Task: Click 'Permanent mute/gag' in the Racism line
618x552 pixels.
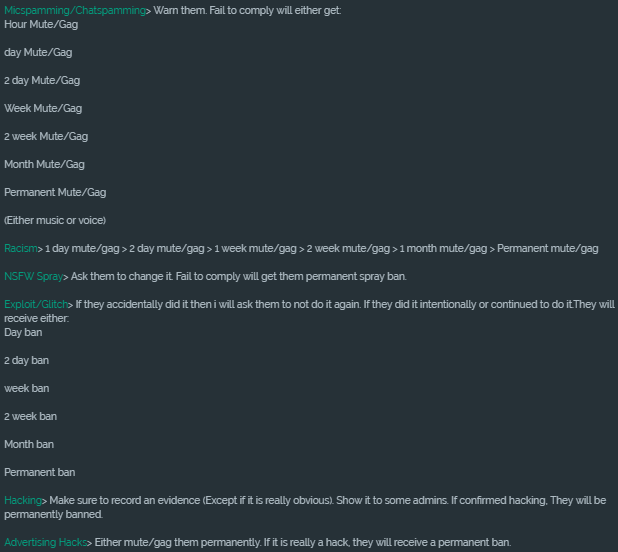Action: coord(548,249)
